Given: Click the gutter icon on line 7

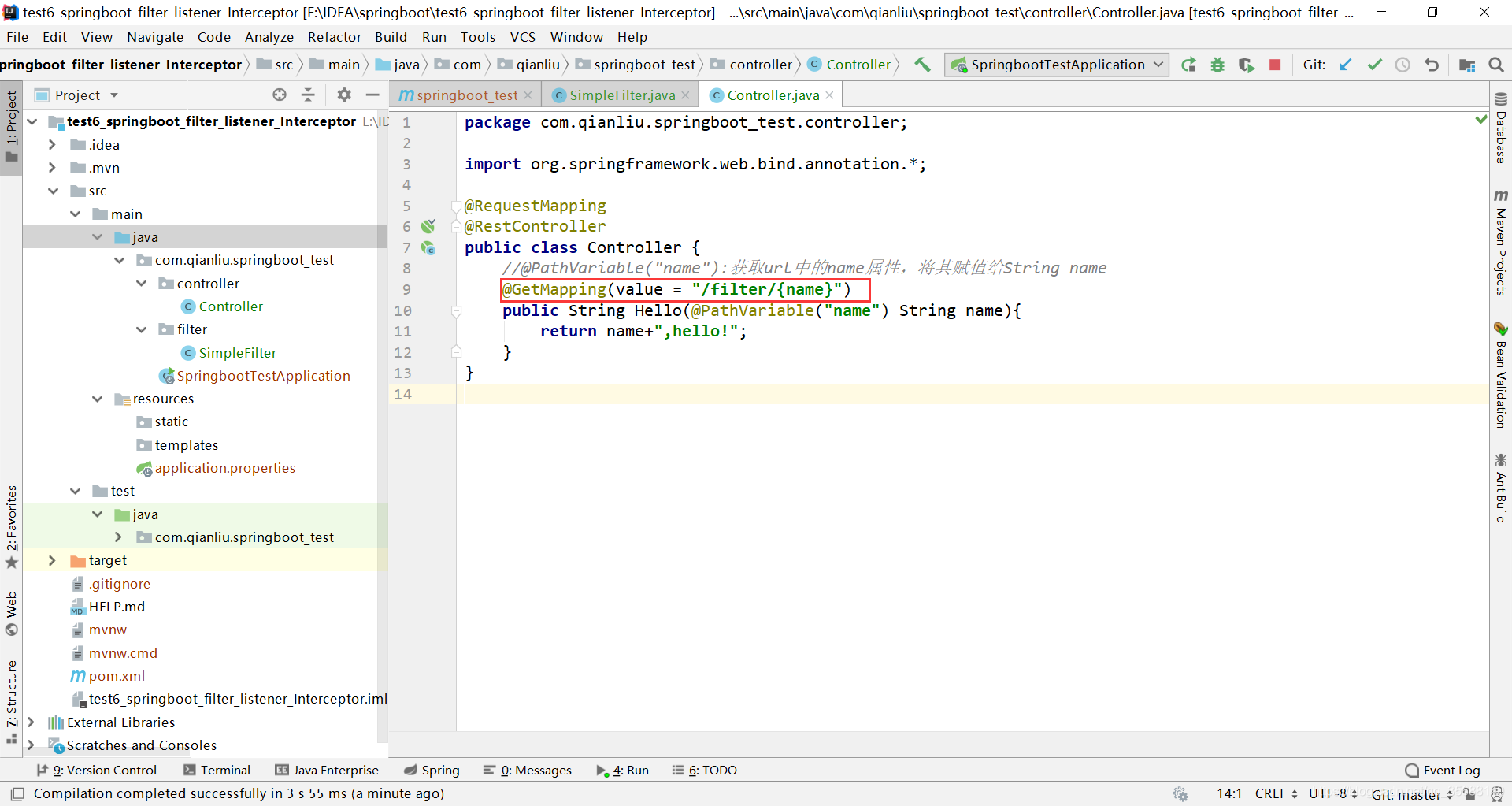Looking at the screenshot, I should click(428, 247).
